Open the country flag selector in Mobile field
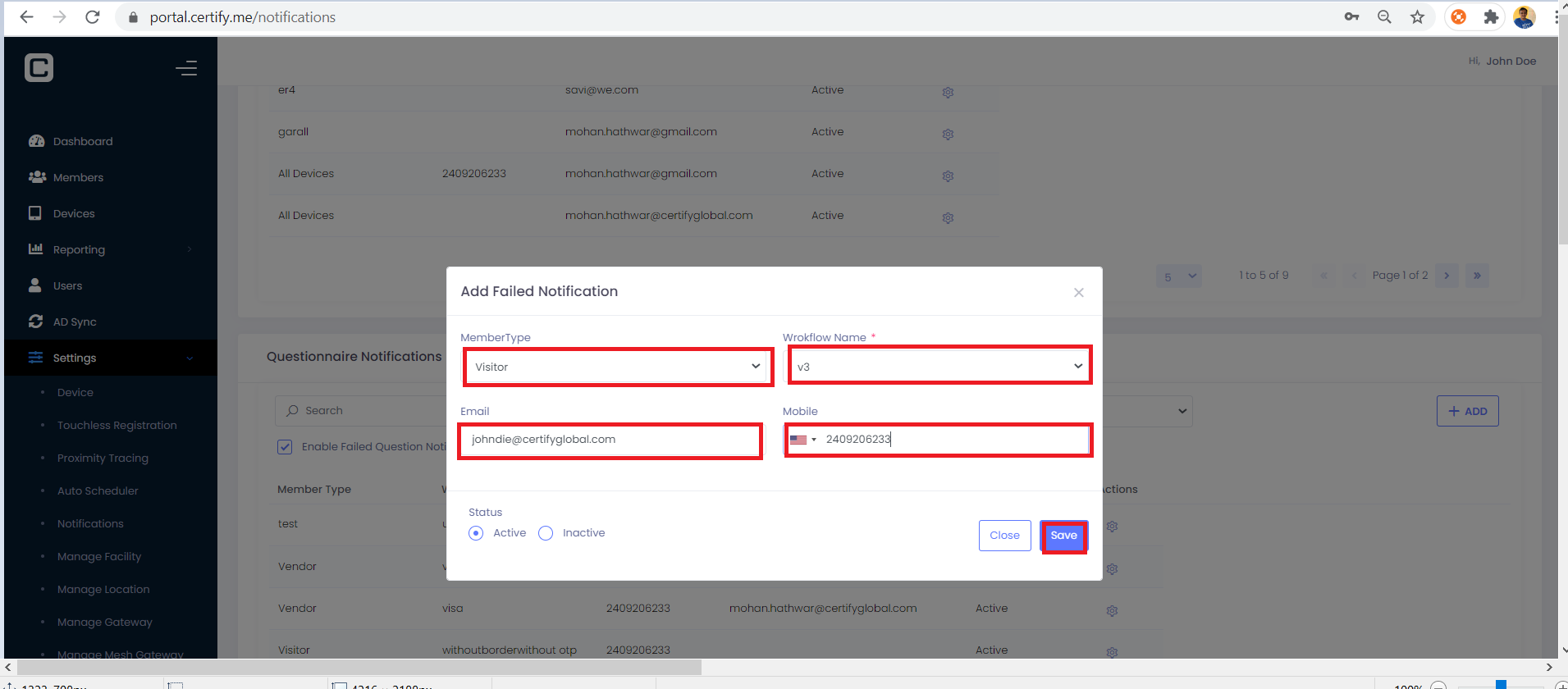The image size is (1568, 689). tap(802, 440)
